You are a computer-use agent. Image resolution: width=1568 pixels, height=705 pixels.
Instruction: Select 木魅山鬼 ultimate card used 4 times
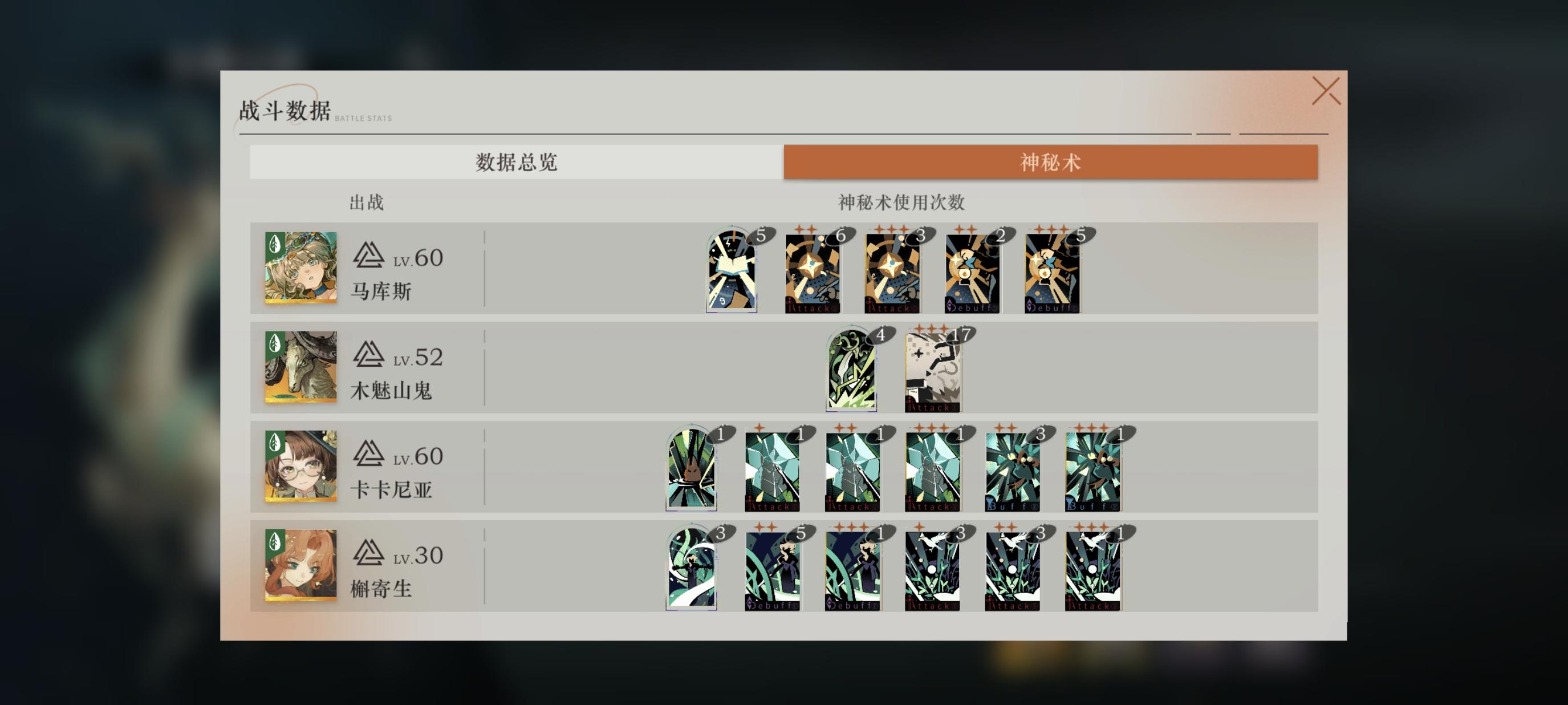[x=851, y=368]
